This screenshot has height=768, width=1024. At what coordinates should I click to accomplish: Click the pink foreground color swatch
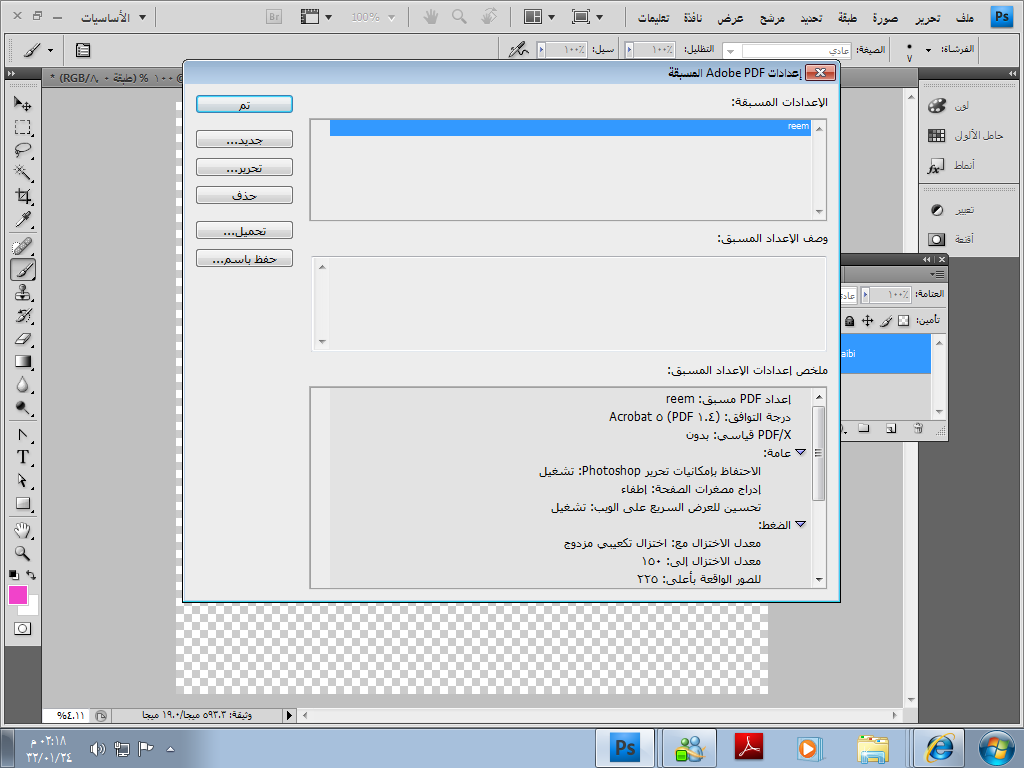click(18, 595)
